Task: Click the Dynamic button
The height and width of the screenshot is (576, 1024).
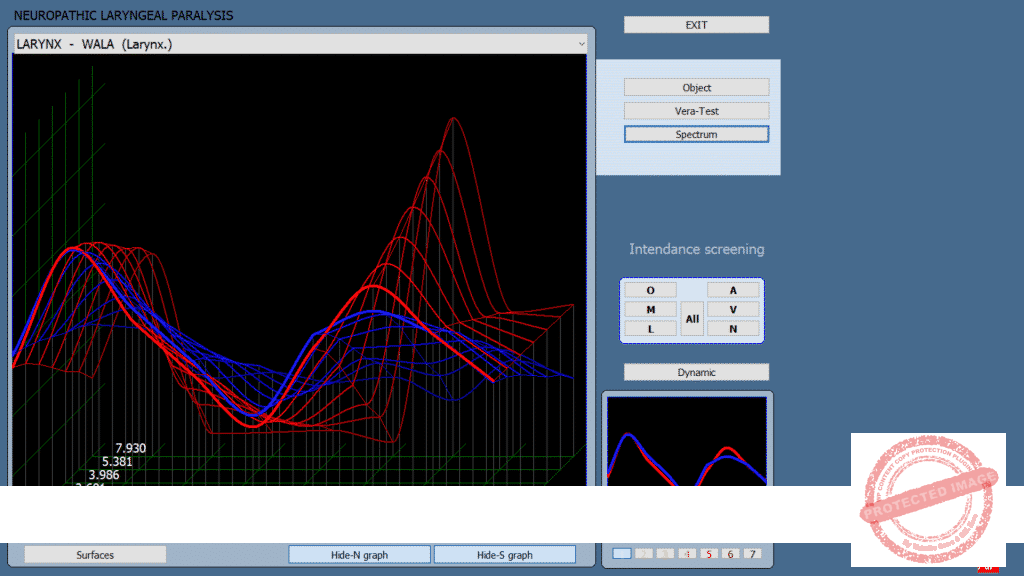Action: (x=696, y=372)
